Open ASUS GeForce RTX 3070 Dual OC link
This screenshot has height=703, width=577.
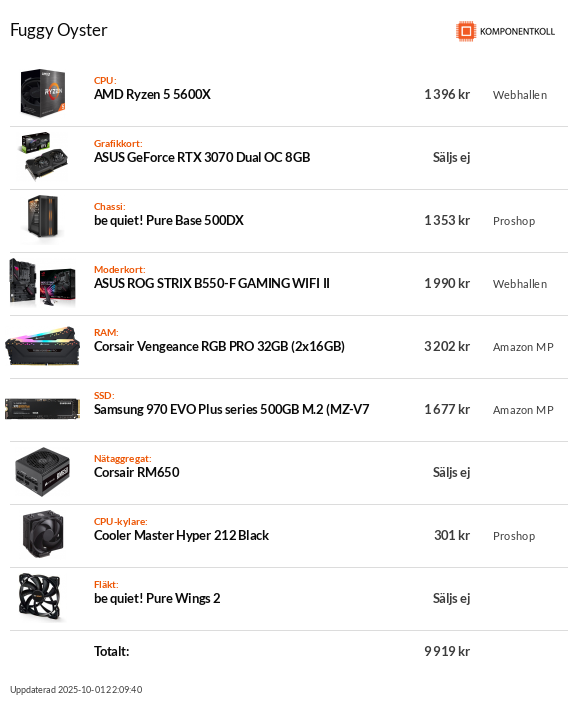202,157
